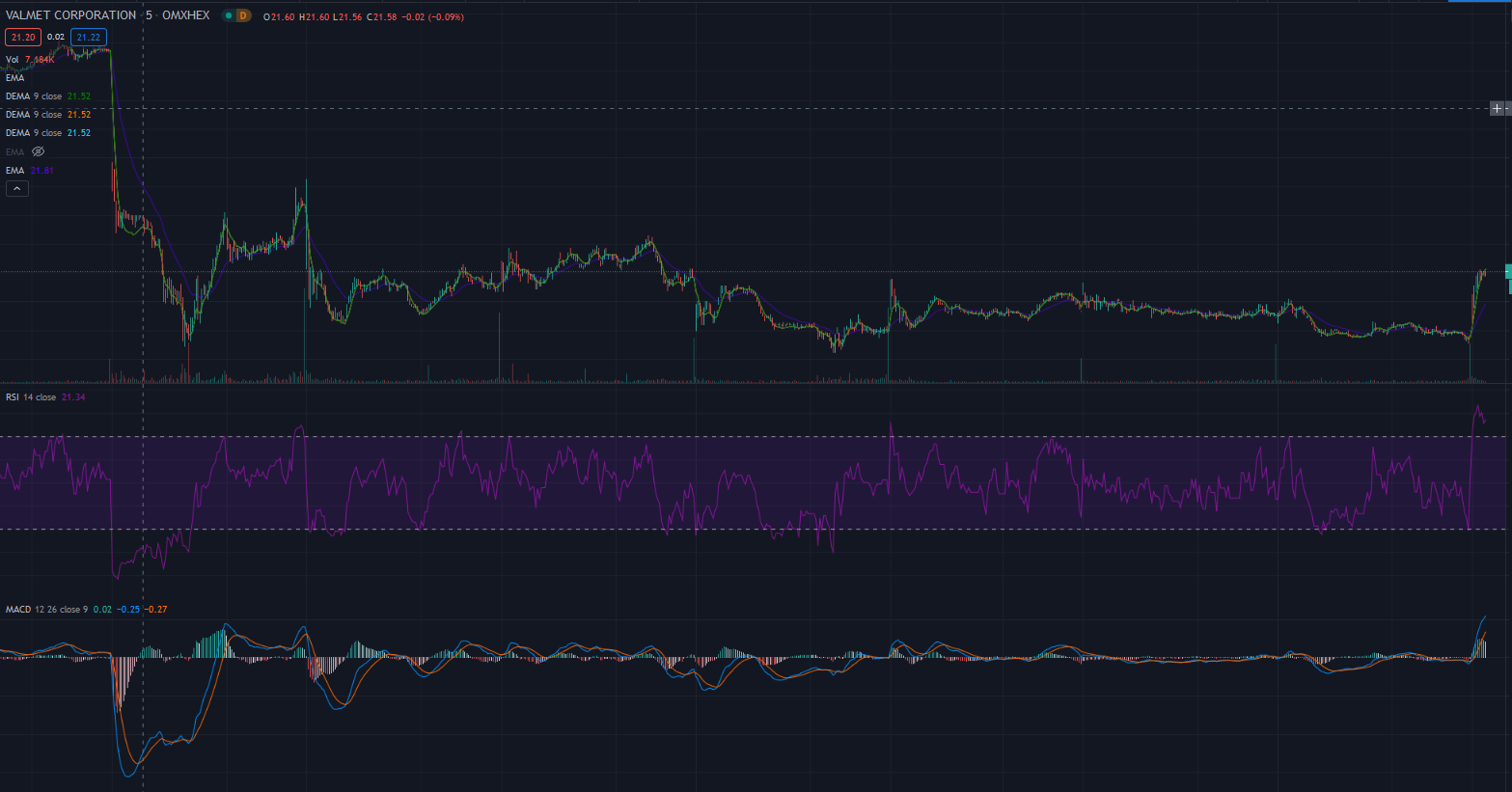Screen dimensions: 1512x792
Task: Click the red 21.20 sell price button
Action: click(x=23, y=37)
